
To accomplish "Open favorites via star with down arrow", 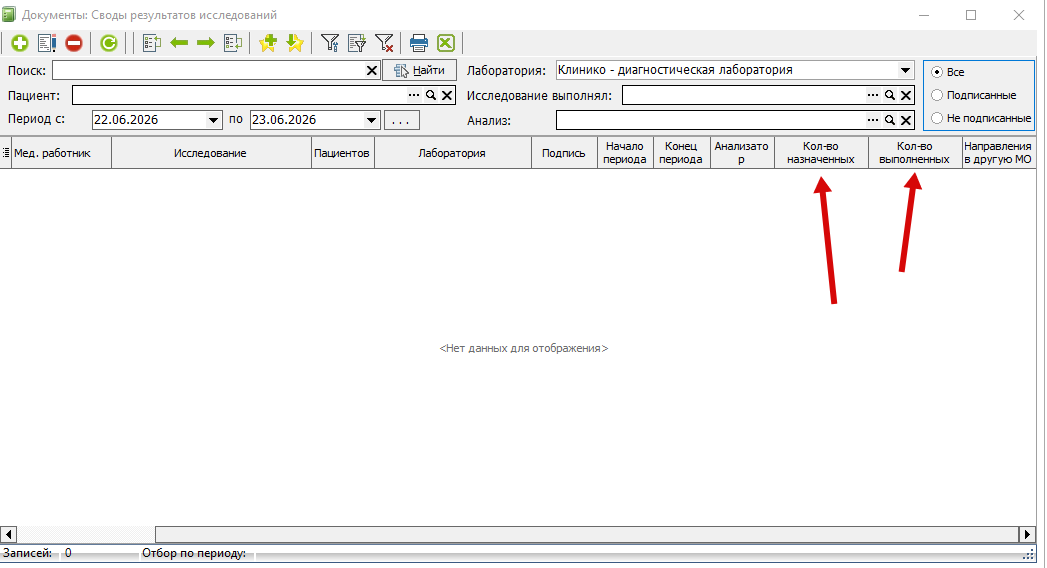I will pos(294,43).
